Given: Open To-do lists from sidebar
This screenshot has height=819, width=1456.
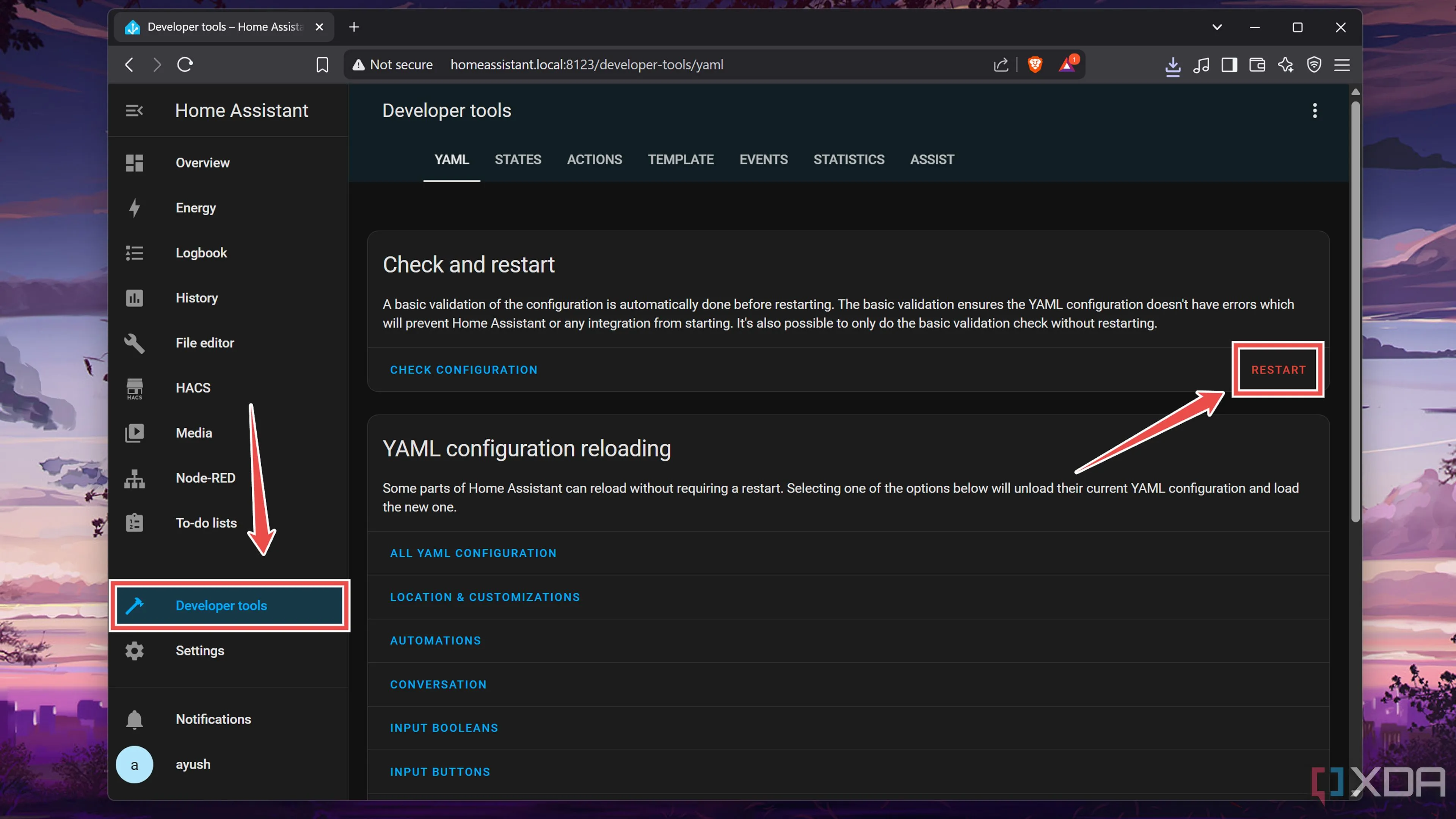Looking at the screenshot, I should click(x=206, y=523).
